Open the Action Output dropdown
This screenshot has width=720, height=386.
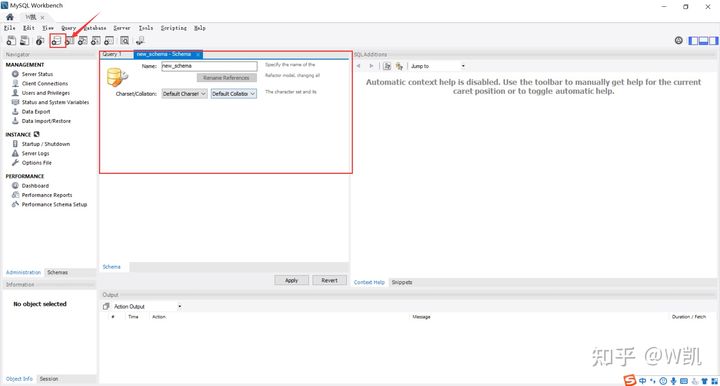pyautogui.click(x=146, y=307)
